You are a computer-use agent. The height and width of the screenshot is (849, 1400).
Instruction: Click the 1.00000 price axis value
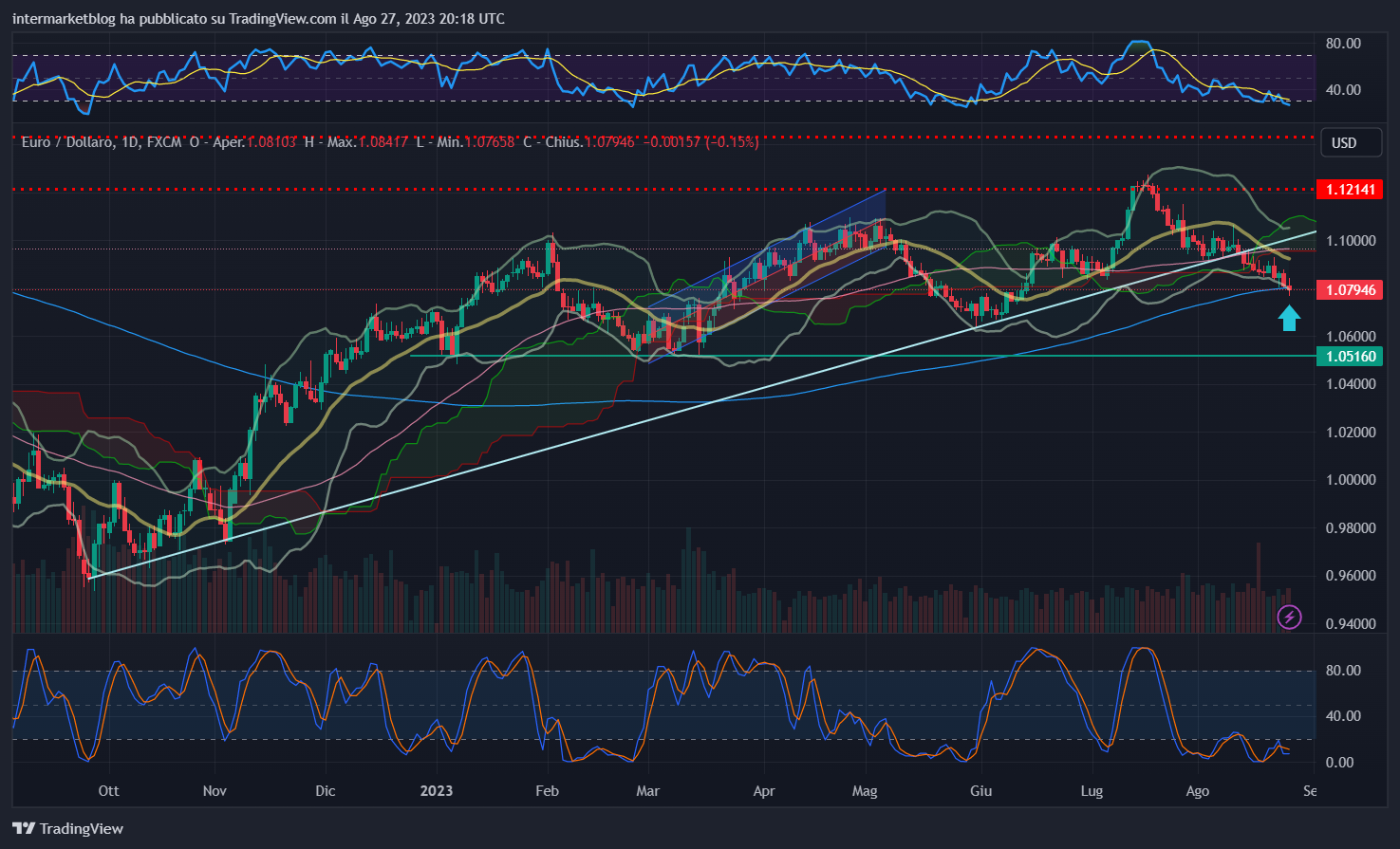click(1351, 479)
